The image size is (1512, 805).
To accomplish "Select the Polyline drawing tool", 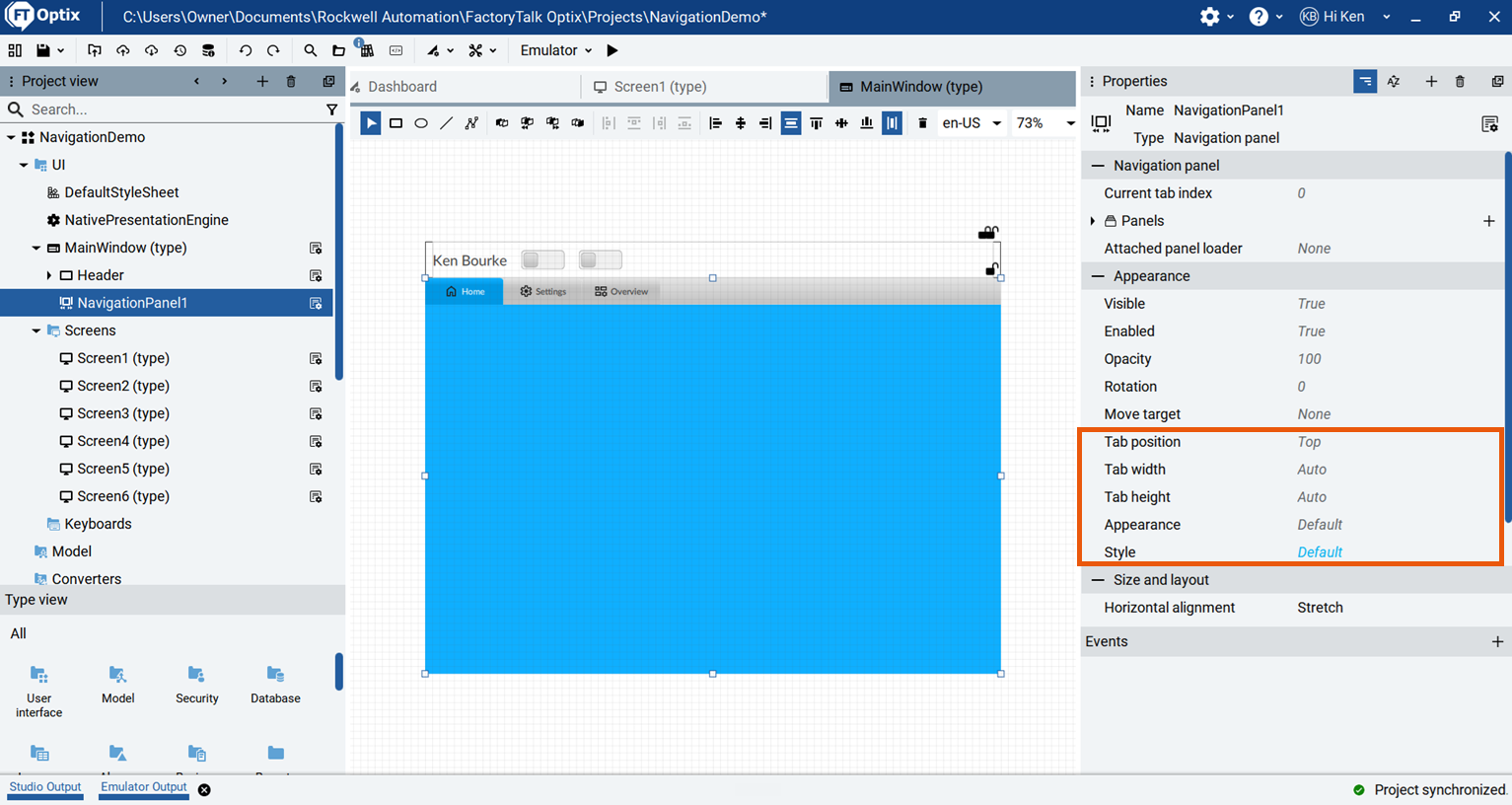I will 471,123.
